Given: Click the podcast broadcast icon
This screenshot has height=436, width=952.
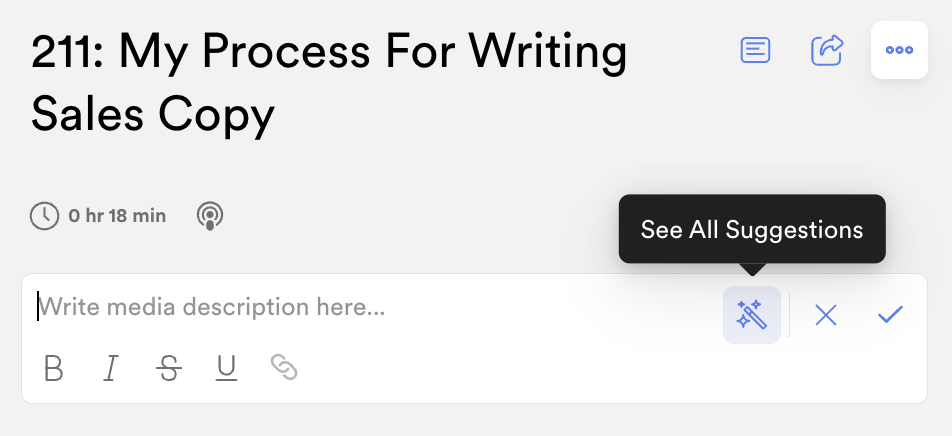Looking at the screenshot, I should point(210,216).
